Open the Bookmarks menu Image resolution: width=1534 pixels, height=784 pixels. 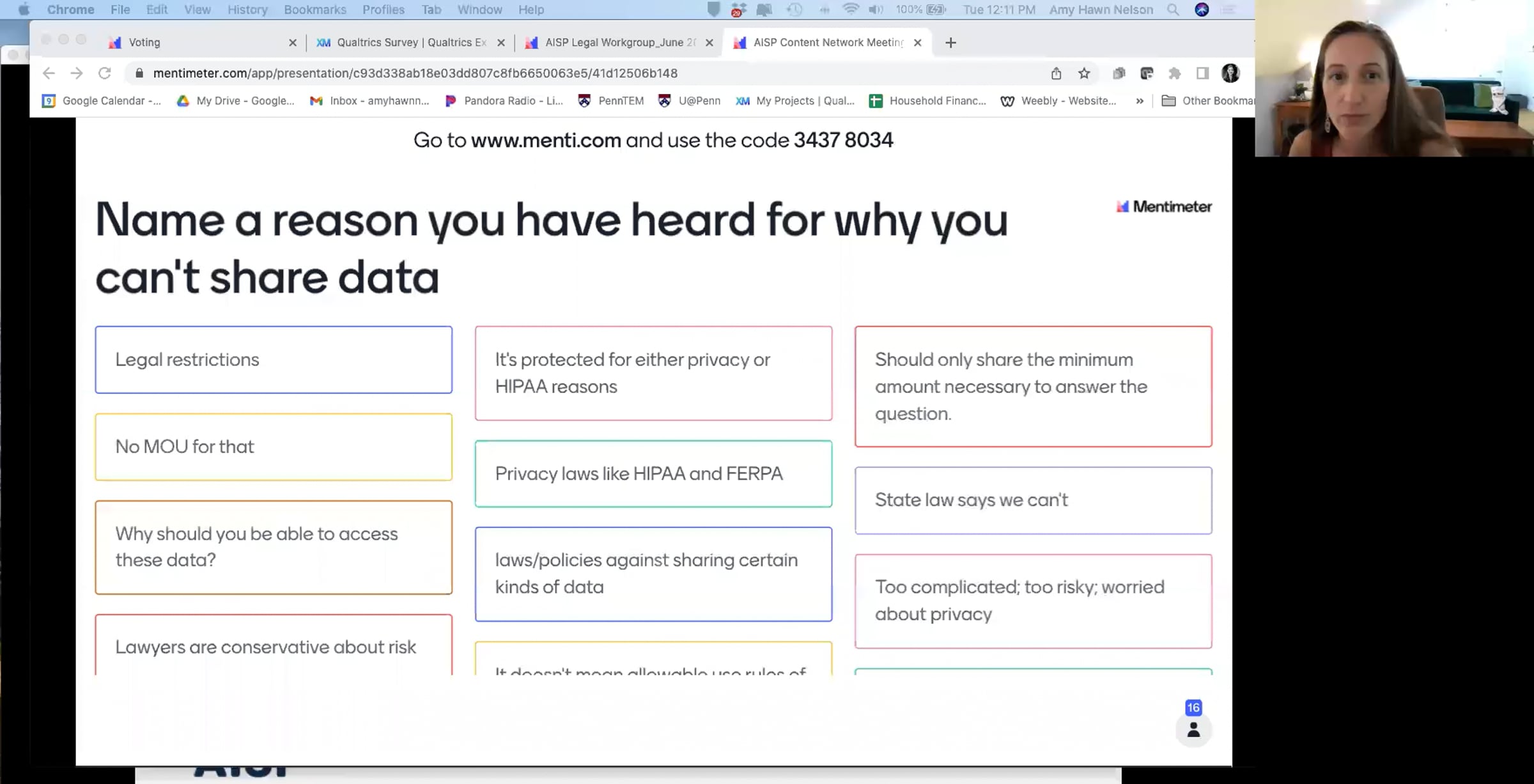click(x=315, y=10)
